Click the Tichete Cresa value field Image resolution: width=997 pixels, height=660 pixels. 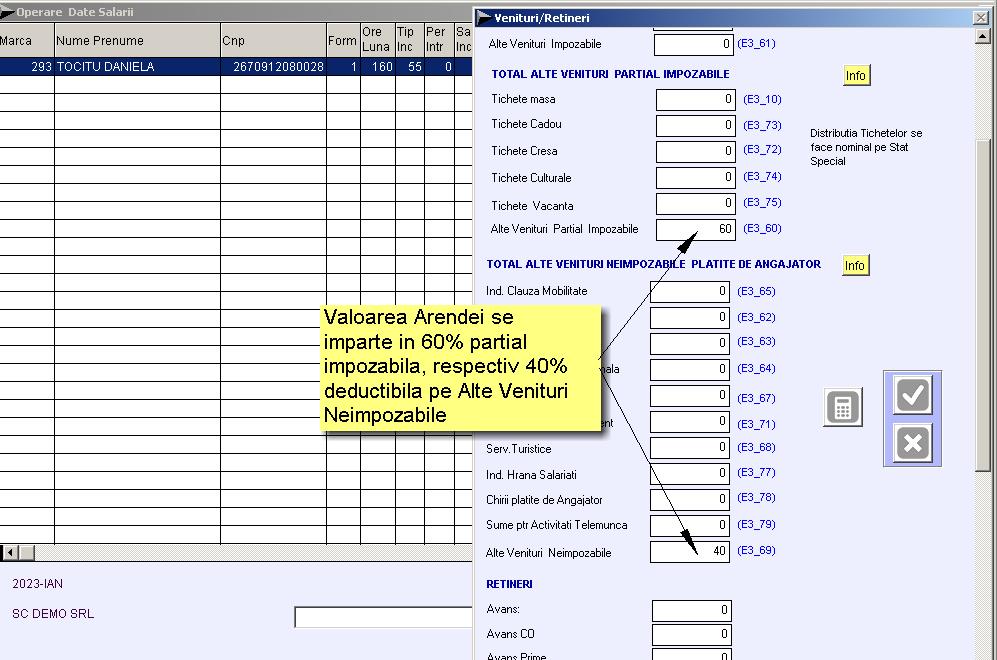[696, 152]
